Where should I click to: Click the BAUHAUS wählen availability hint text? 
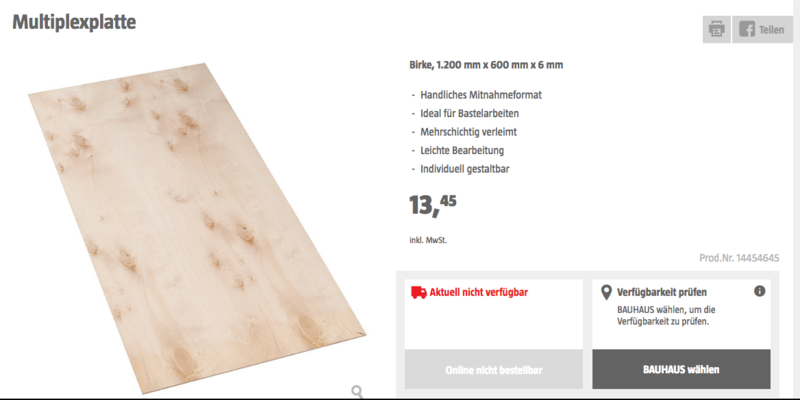click(664, 316)
